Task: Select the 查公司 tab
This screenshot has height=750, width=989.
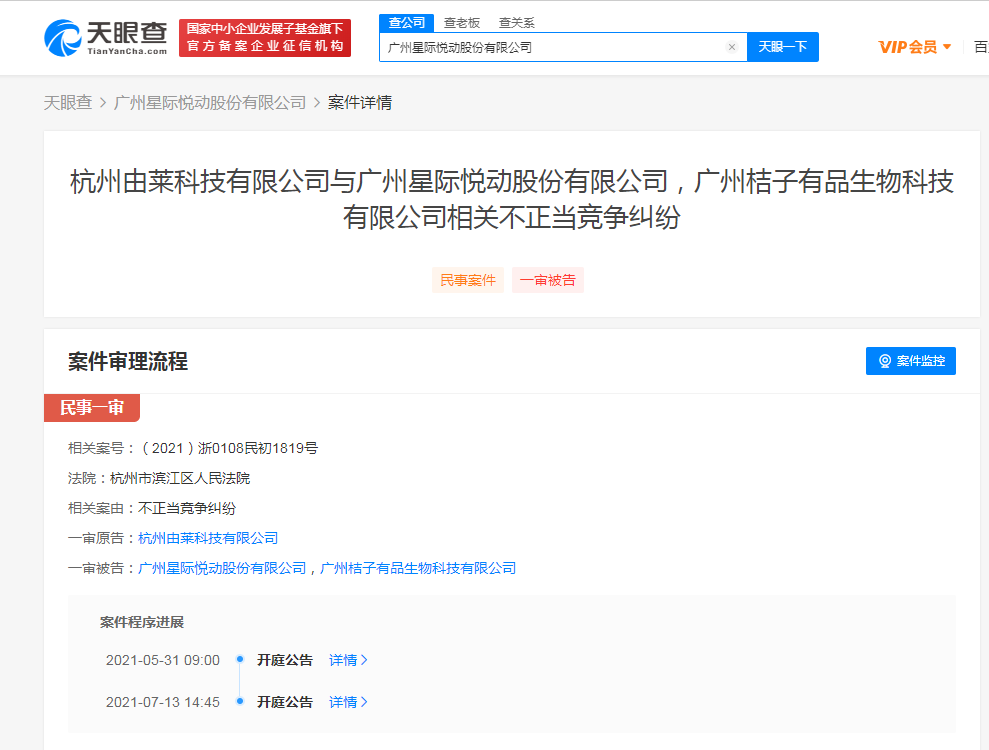Action: (x=405, y=21)
